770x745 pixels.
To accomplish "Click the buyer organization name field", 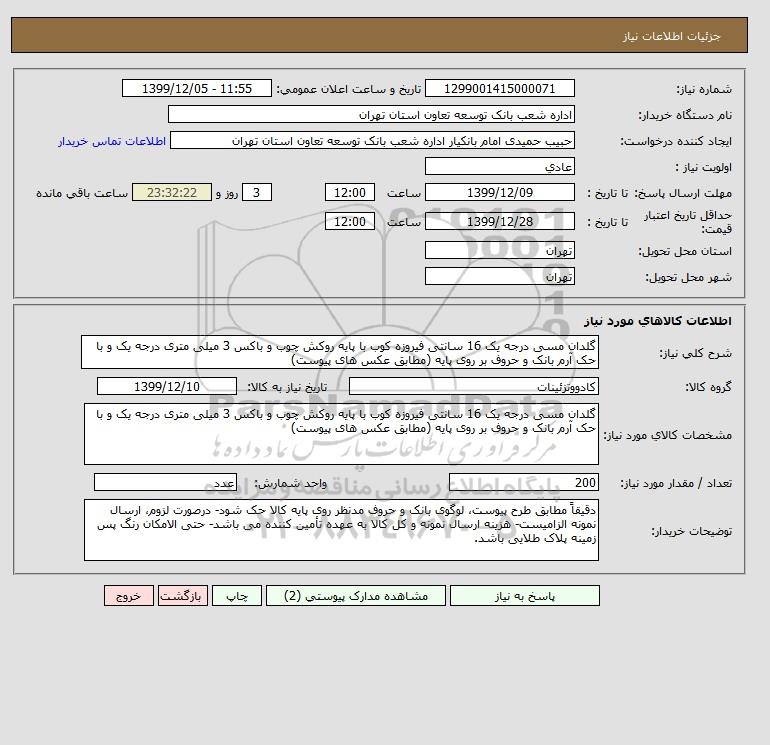I will pyautogui.click(x=371, y=114).
